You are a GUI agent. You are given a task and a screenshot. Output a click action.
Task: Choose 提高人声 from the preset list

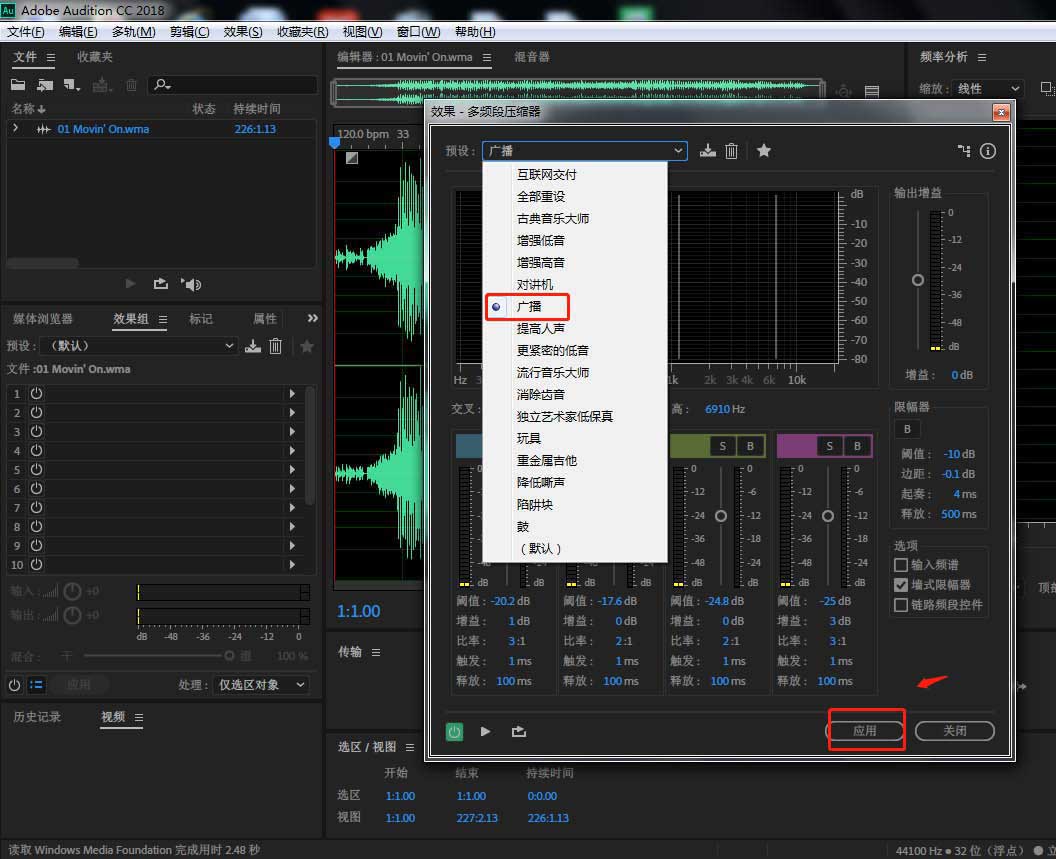tap(540, 328)
